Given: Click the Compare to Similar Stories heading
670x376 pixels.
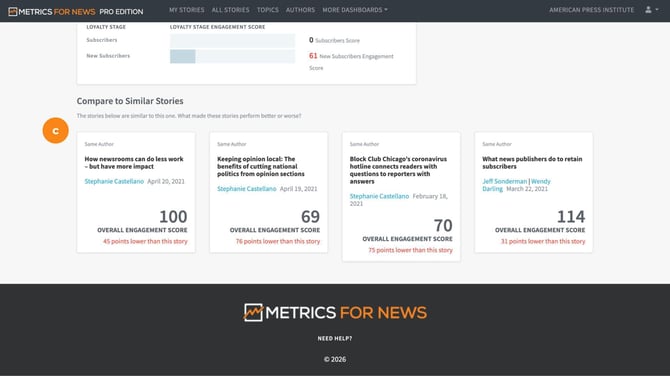Looking at the screenshot, I should coord(130,101).
